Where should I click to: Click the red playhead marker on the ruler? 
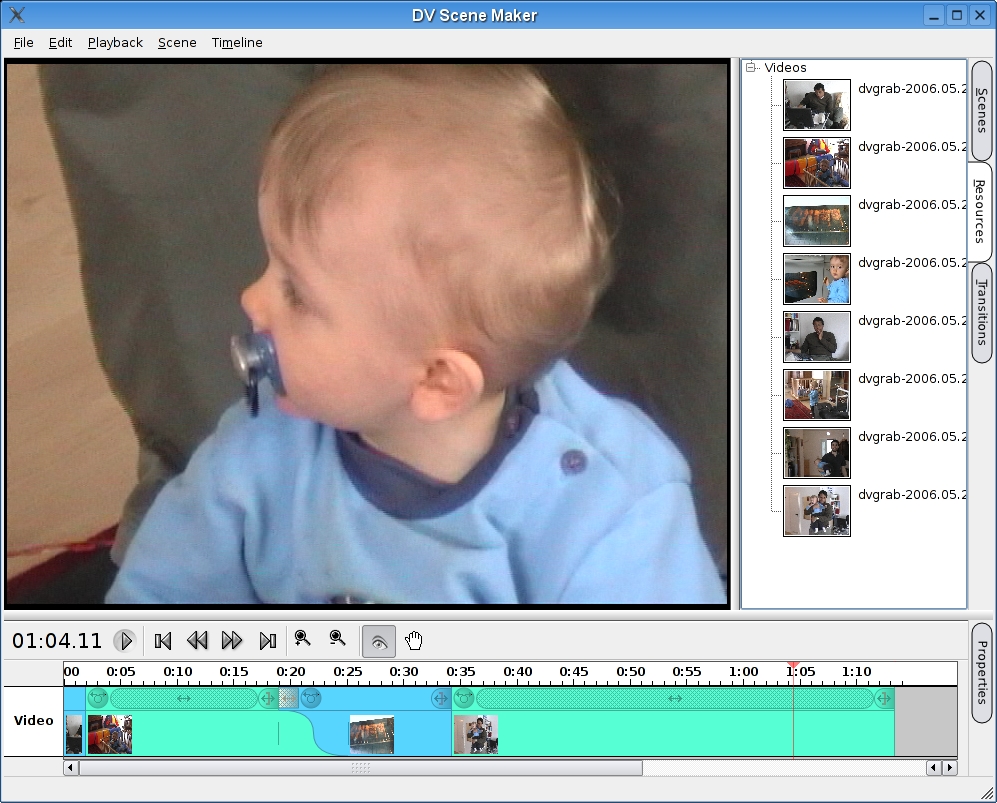click(x=793, y=665)
